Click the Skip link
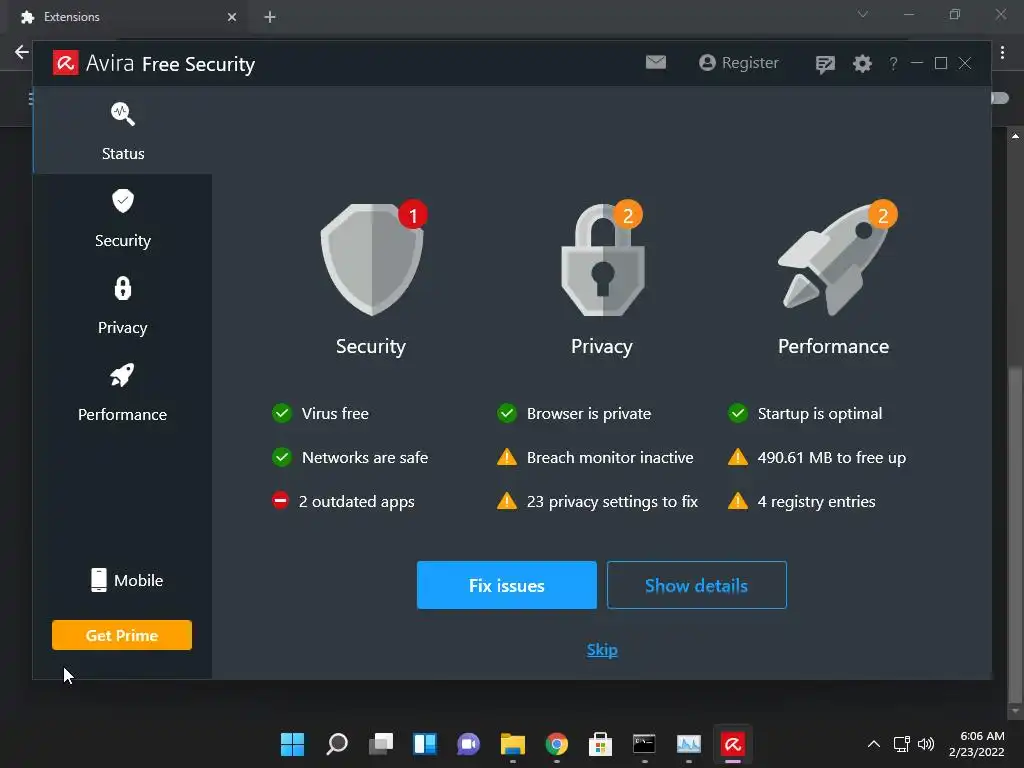The image size is (1024, 768). click(x=602, y=650)
